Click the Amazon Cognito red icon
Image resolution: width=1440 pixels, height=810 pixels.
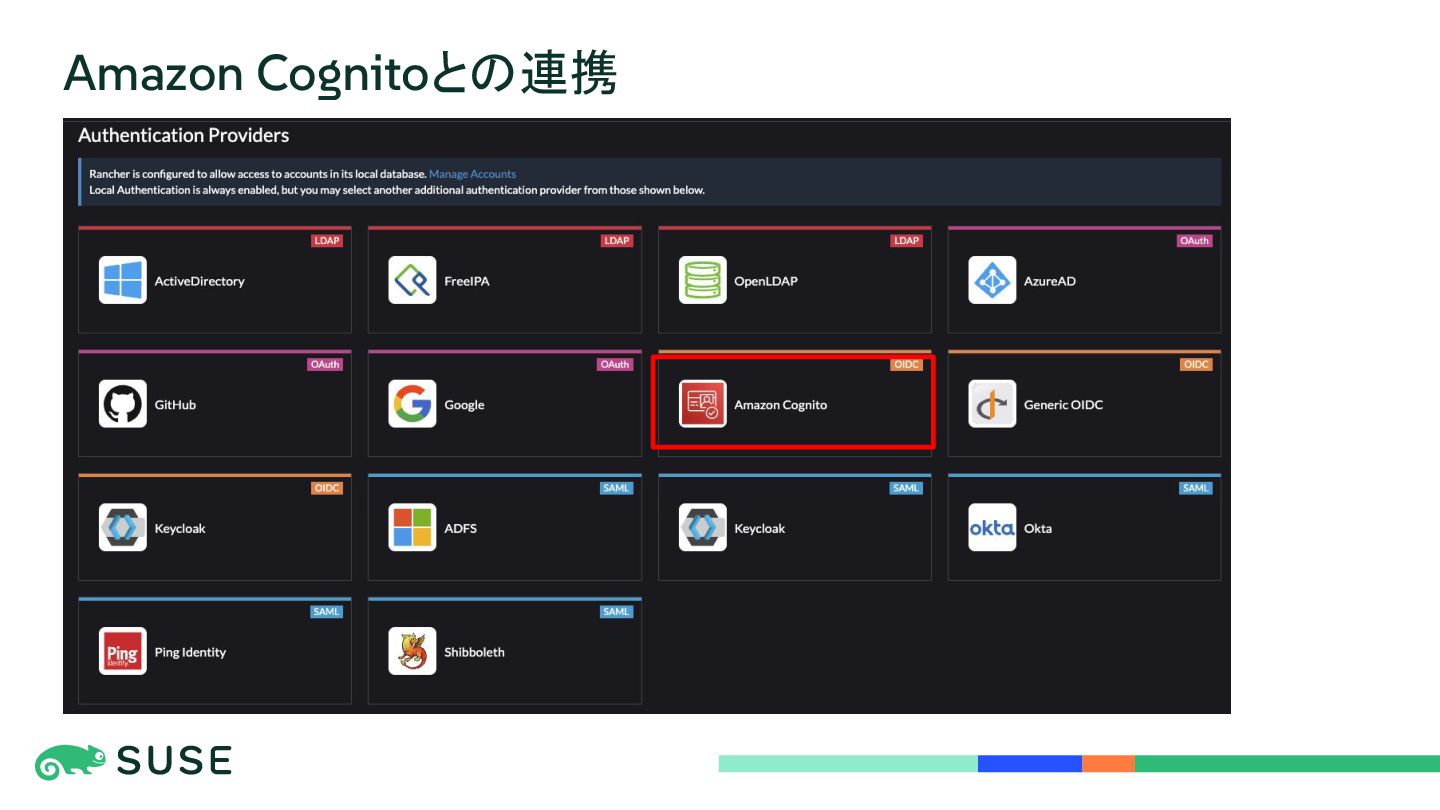click(702, 404)
